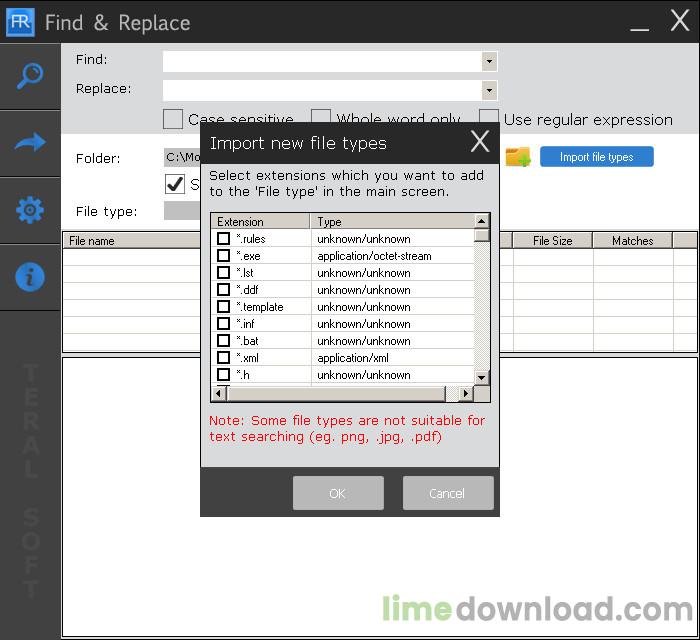Click the horizontal scrollbar right arrow

466,394
